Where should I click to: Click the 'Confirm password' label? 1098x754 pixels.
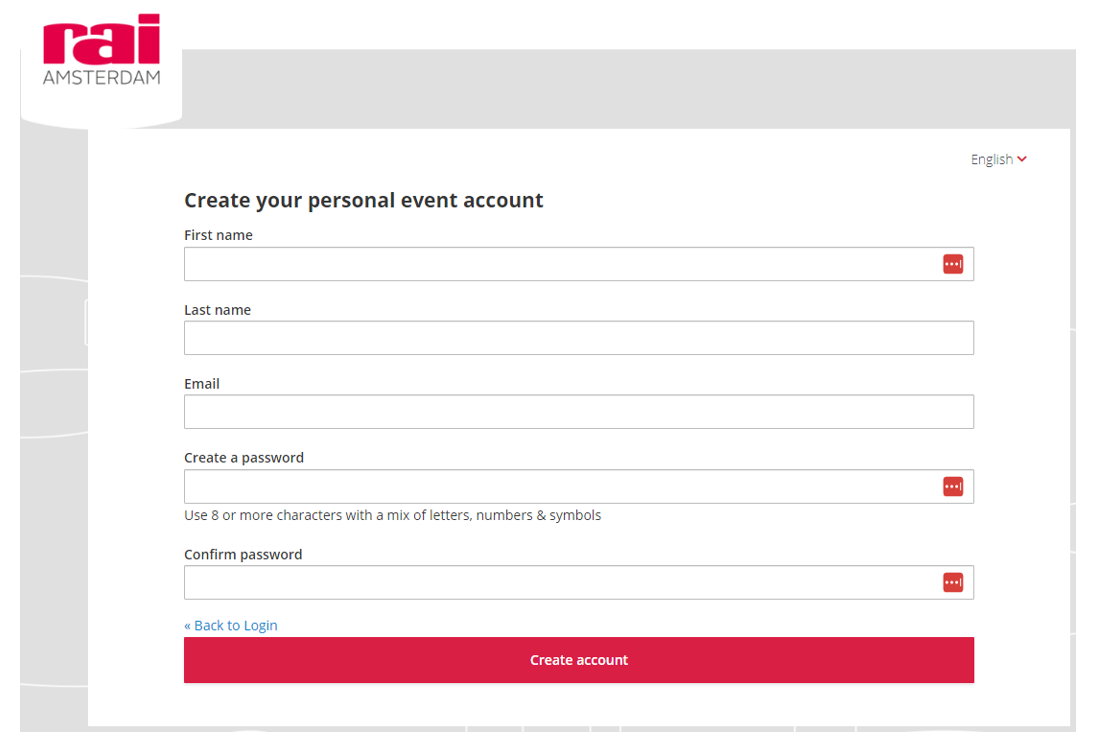tap(243, 554)
